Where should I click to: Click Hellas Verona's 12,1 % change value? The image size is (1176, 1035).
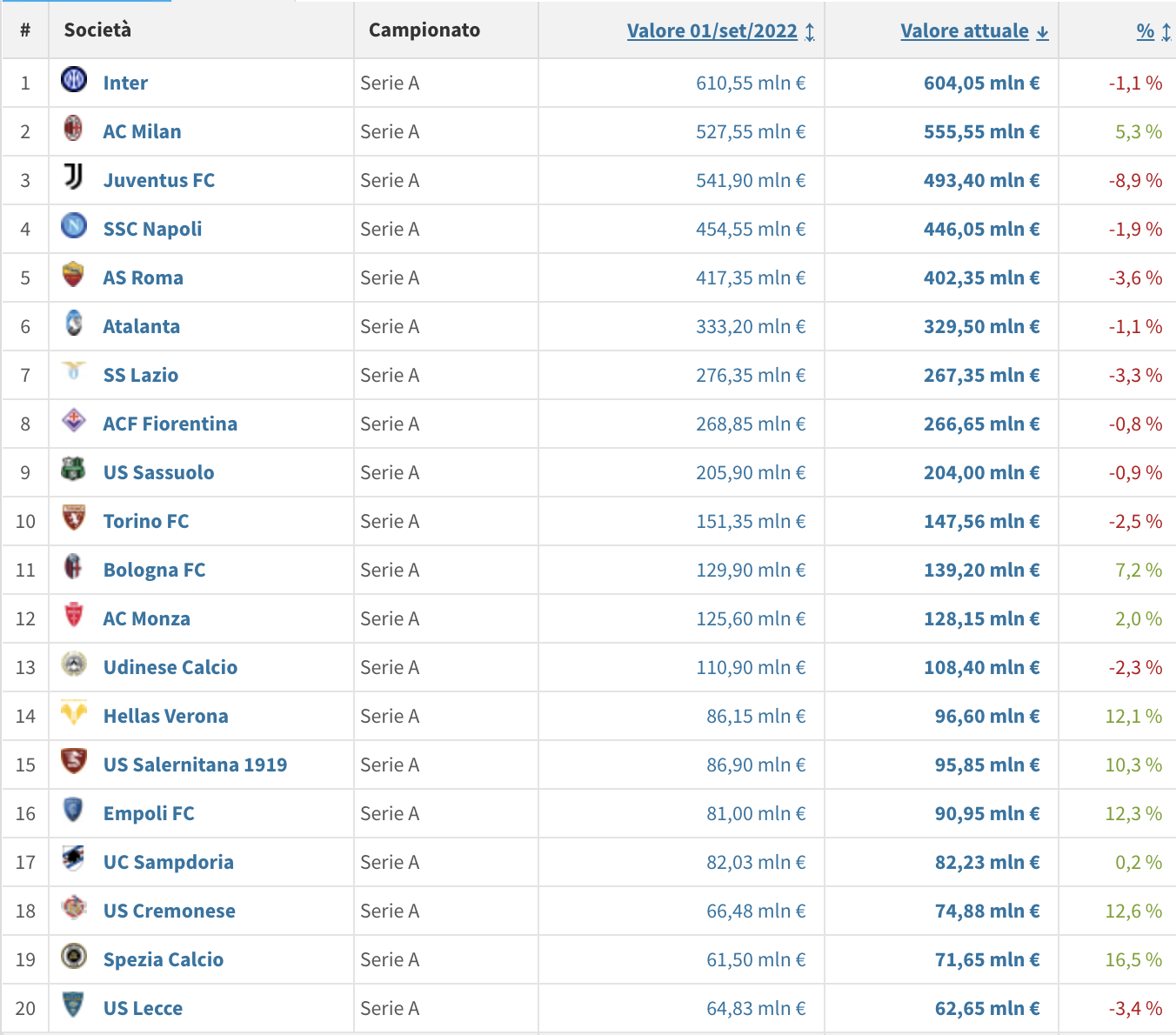(x=1134, y=716)
